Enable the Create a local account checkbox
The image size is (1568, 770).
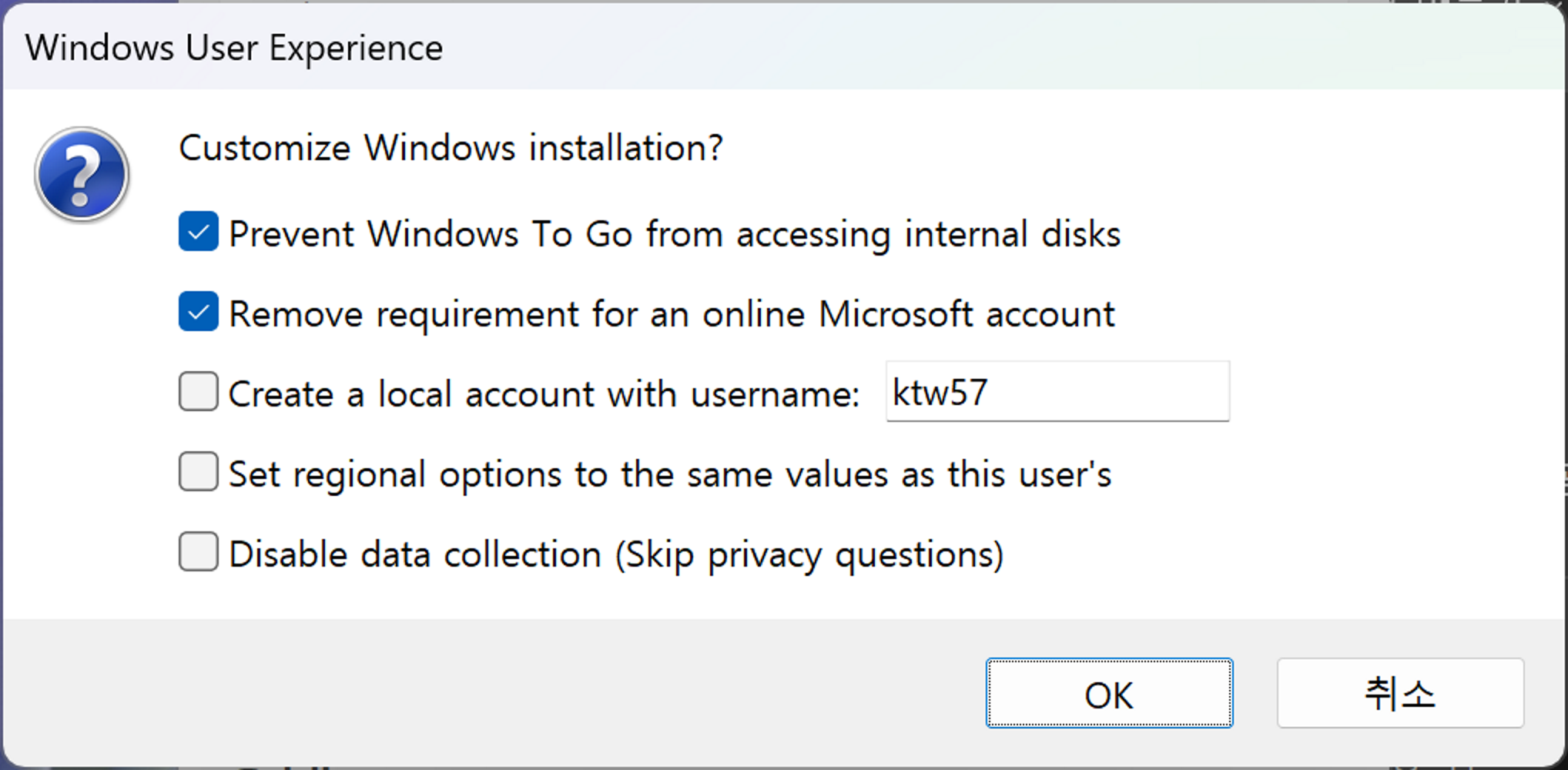click(198, 392)
